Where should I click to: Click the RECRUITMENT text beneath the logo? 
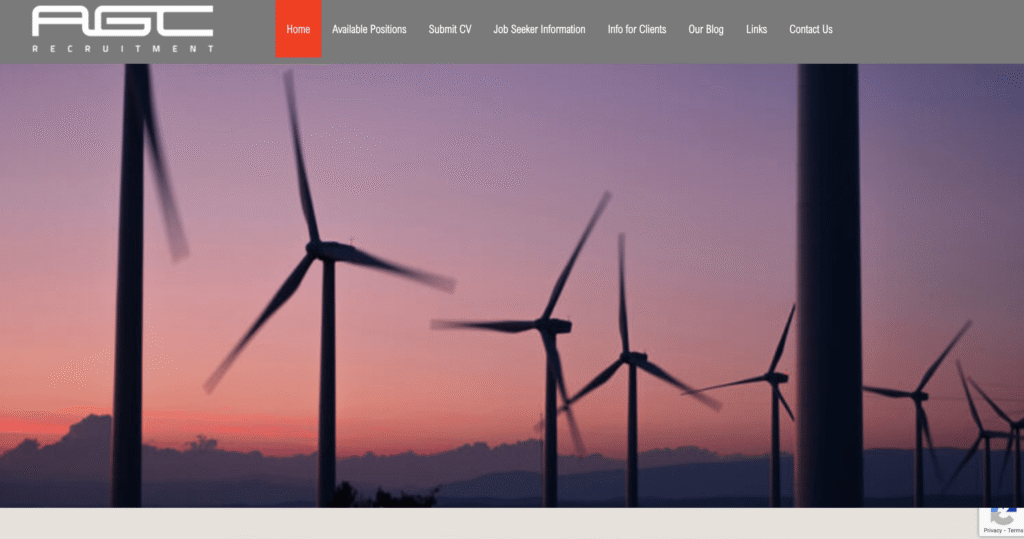(x=122, y=48)
